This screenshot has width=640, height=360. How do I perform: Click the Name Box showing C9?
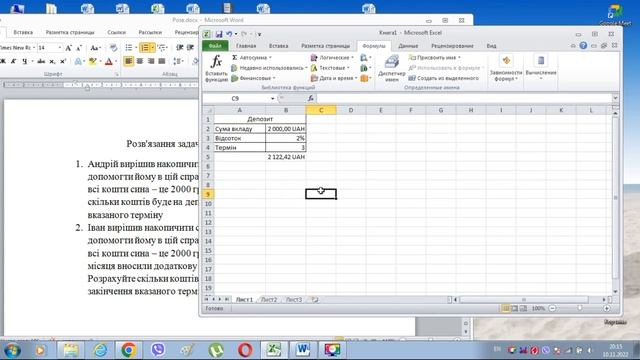[236, 98]
